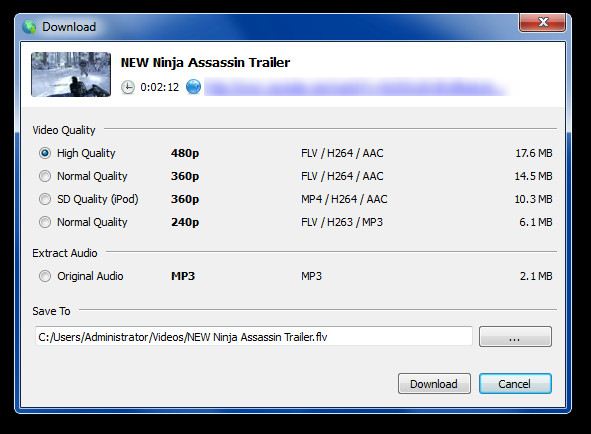Click the blue globe URL icon

point(193,87)
